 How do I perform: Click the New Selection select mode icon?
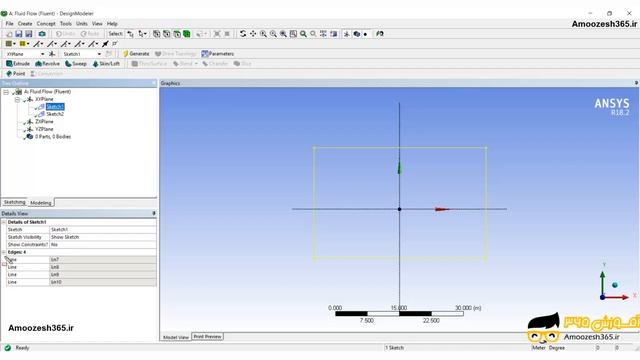pos(130,34)
